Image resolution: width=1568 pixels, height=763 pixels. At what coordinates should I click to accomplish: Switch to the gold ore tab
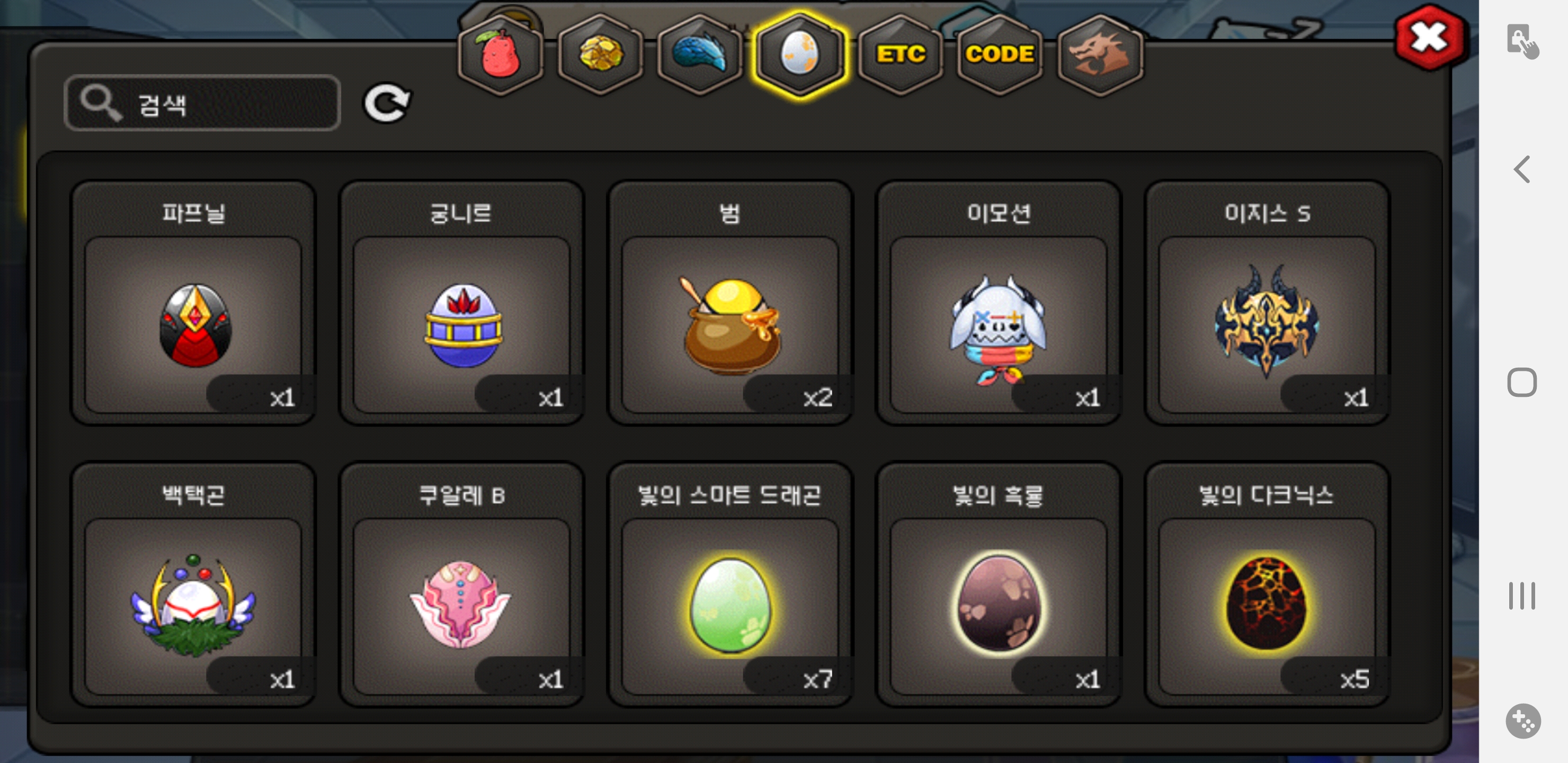[600, 55]
